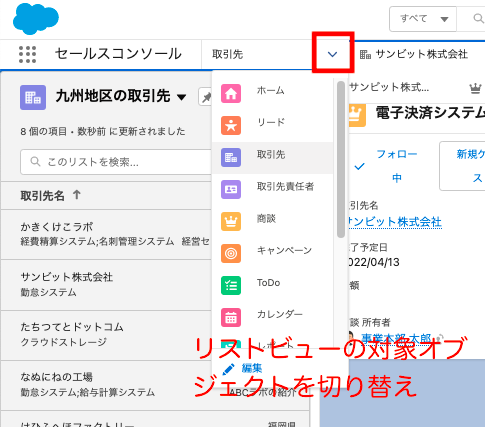The image size is (485, 427).
Task: Open the 事業本部 太郎 owner link
Action: [x=397, y=338]
